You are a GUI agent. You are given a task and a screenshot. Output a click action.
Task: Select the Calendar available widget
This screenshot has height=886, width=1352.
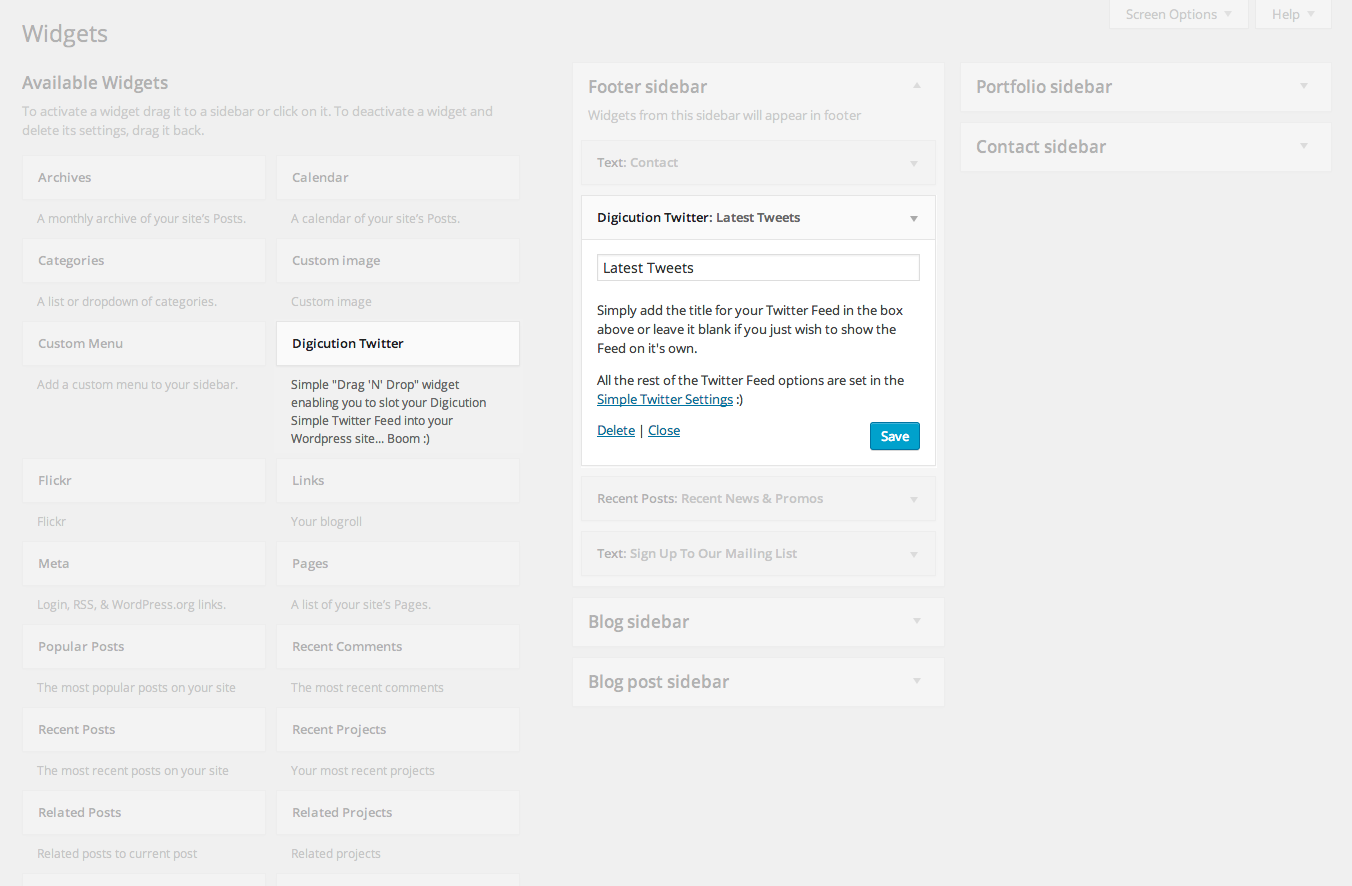(398, 177)
